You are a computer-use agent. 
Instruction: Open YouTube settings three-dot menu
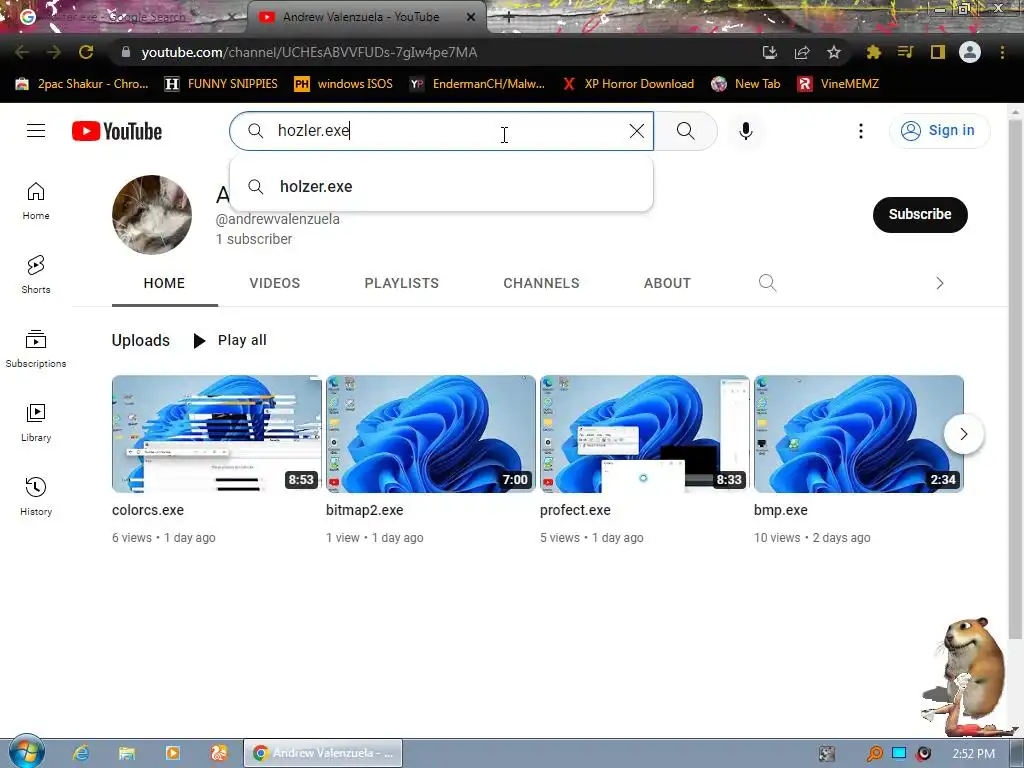point(861,131)
